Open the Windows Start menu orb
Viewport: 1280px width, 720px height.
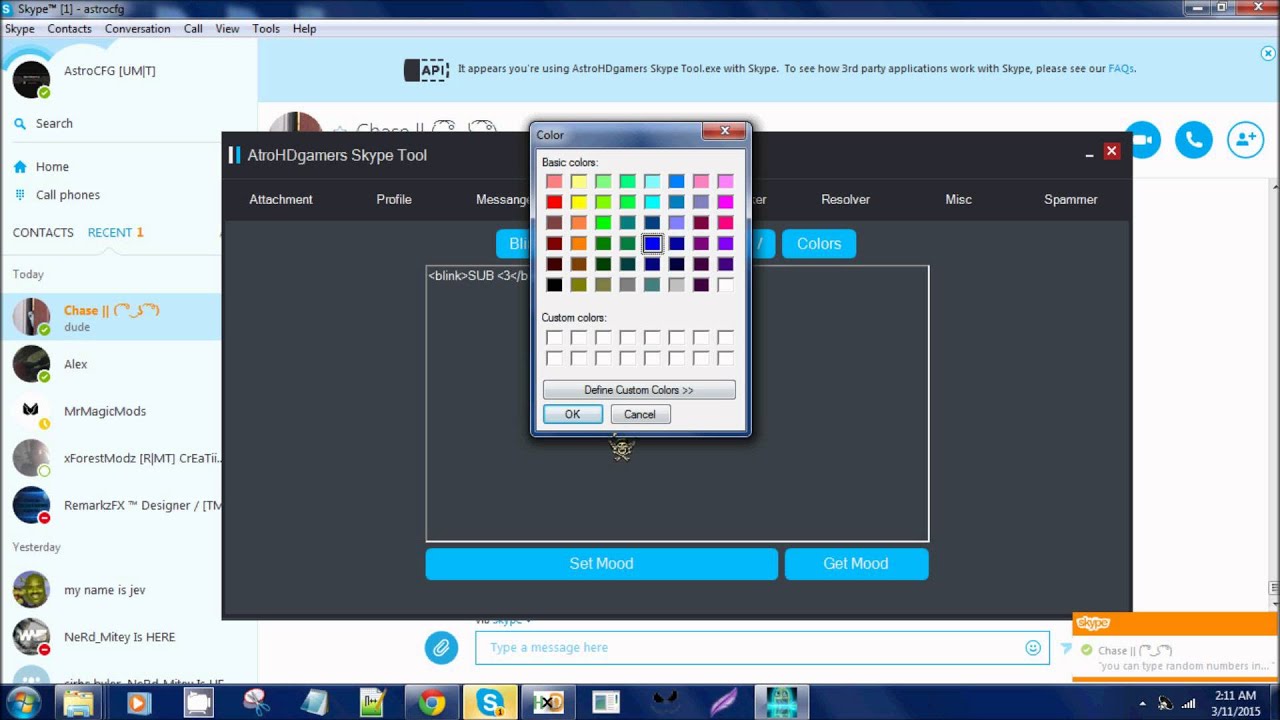(x=23, y=702)
